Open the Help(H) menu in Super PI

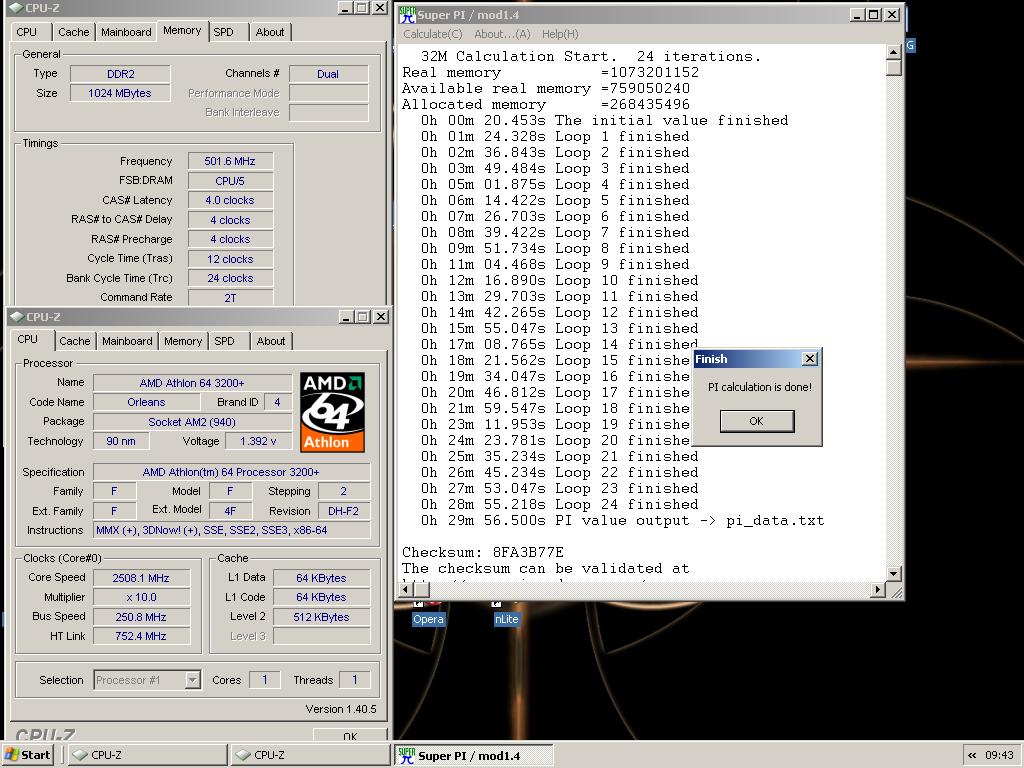[560, 34]
